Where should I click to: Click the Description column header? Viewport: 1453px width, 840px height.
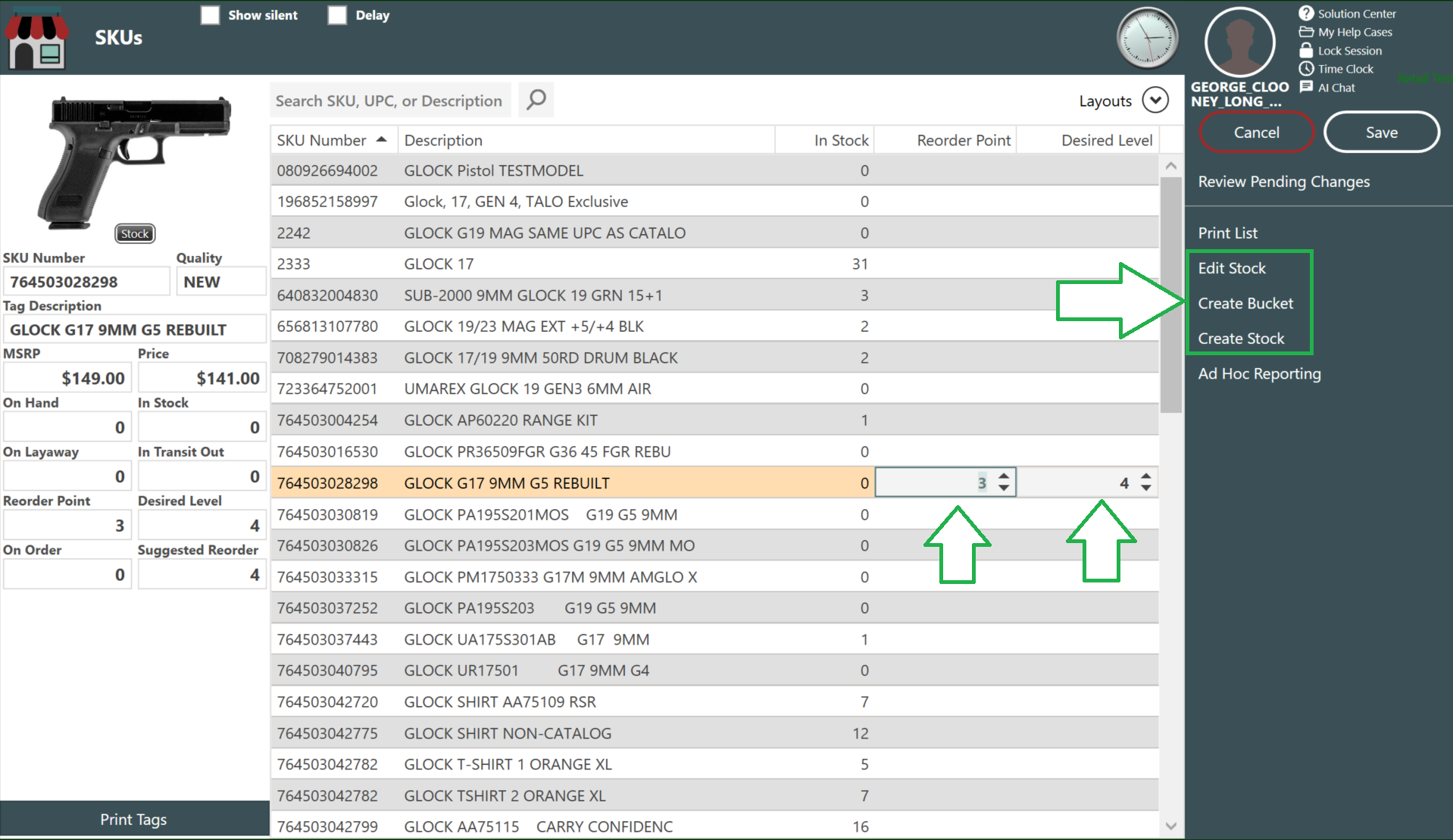586,139
